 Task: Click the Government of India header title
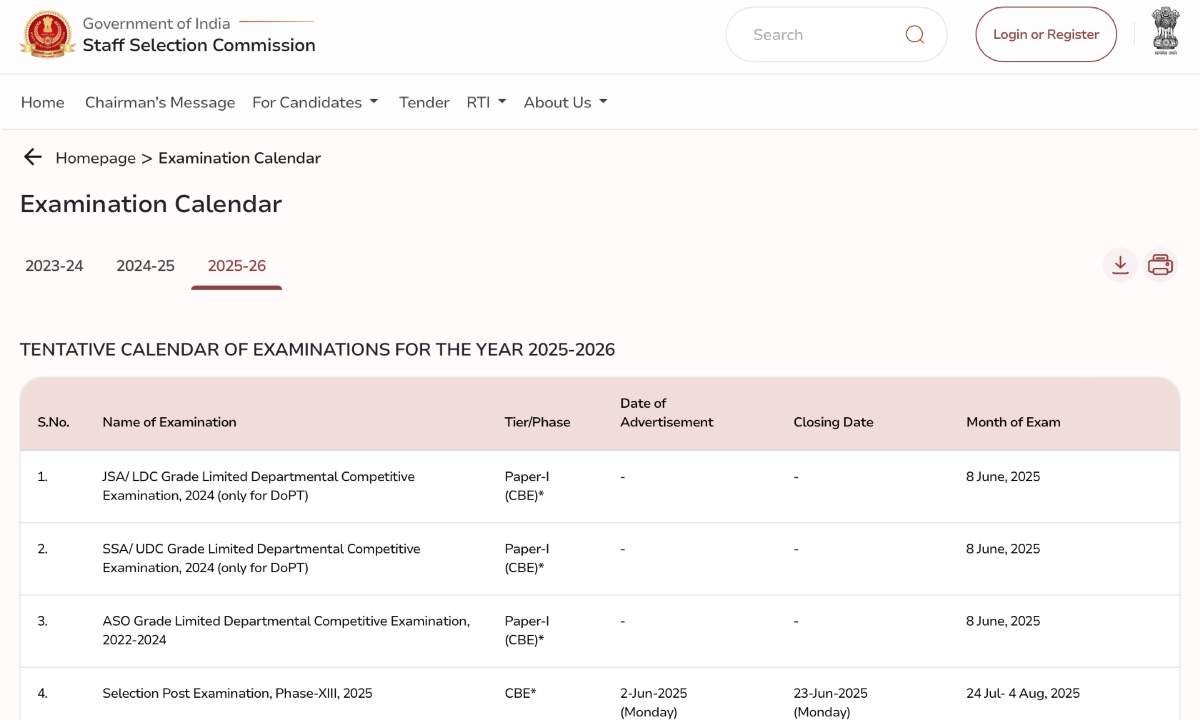156,23
